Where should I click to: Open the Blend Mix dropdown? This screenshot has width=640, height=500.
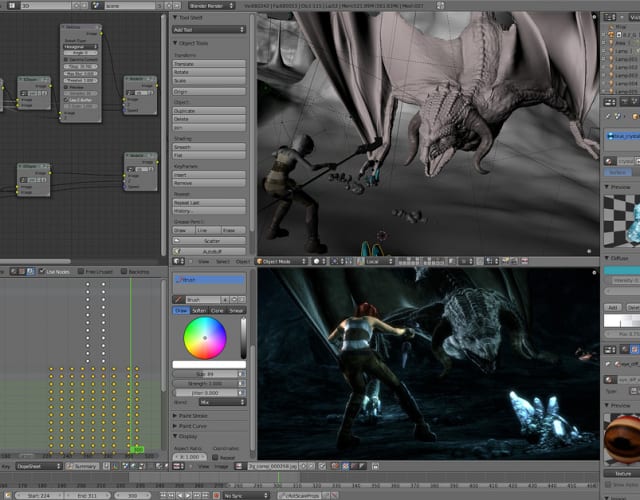pos(222,402)
